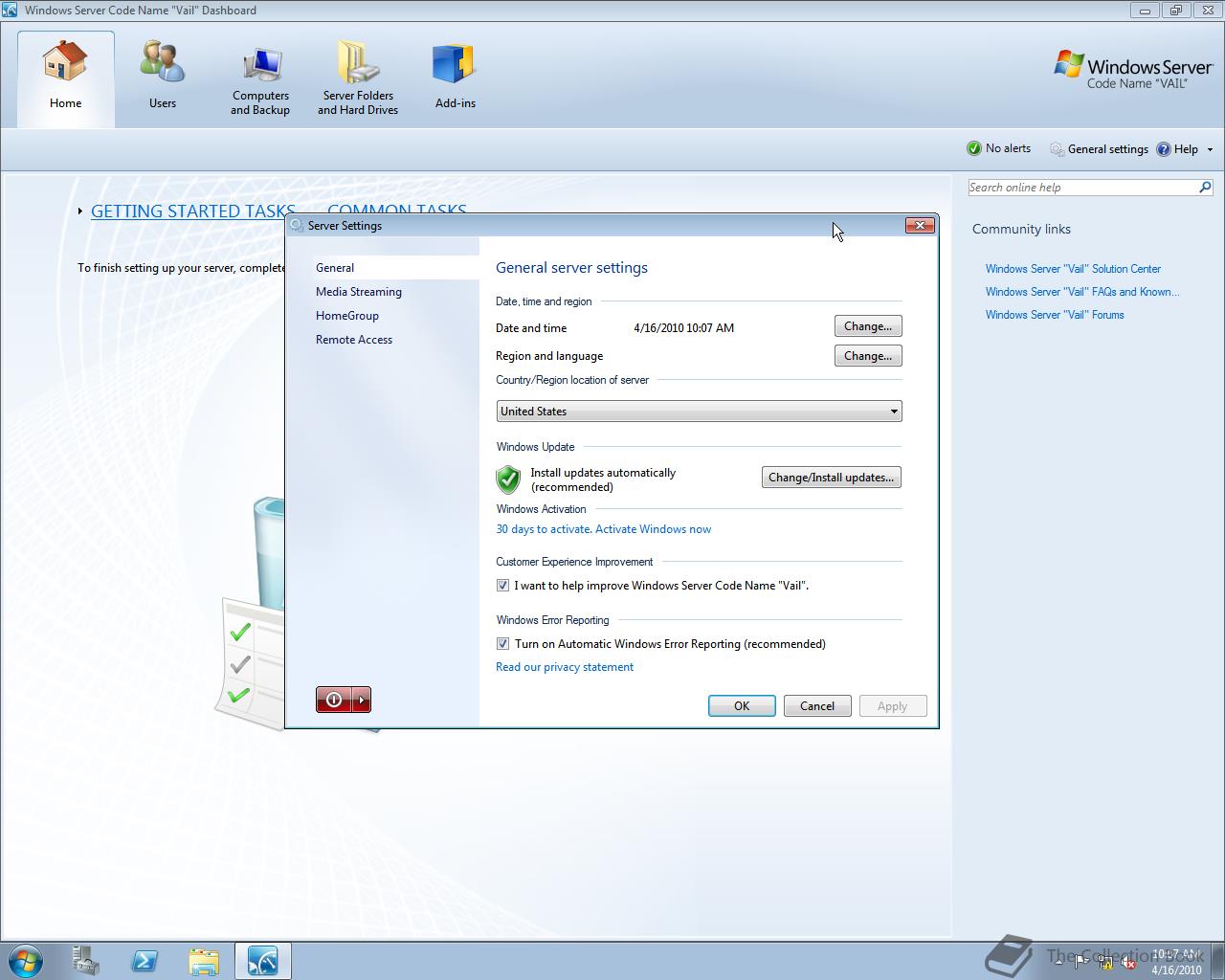Click the Action Center flag tray icon

(x=1081, y=963)
